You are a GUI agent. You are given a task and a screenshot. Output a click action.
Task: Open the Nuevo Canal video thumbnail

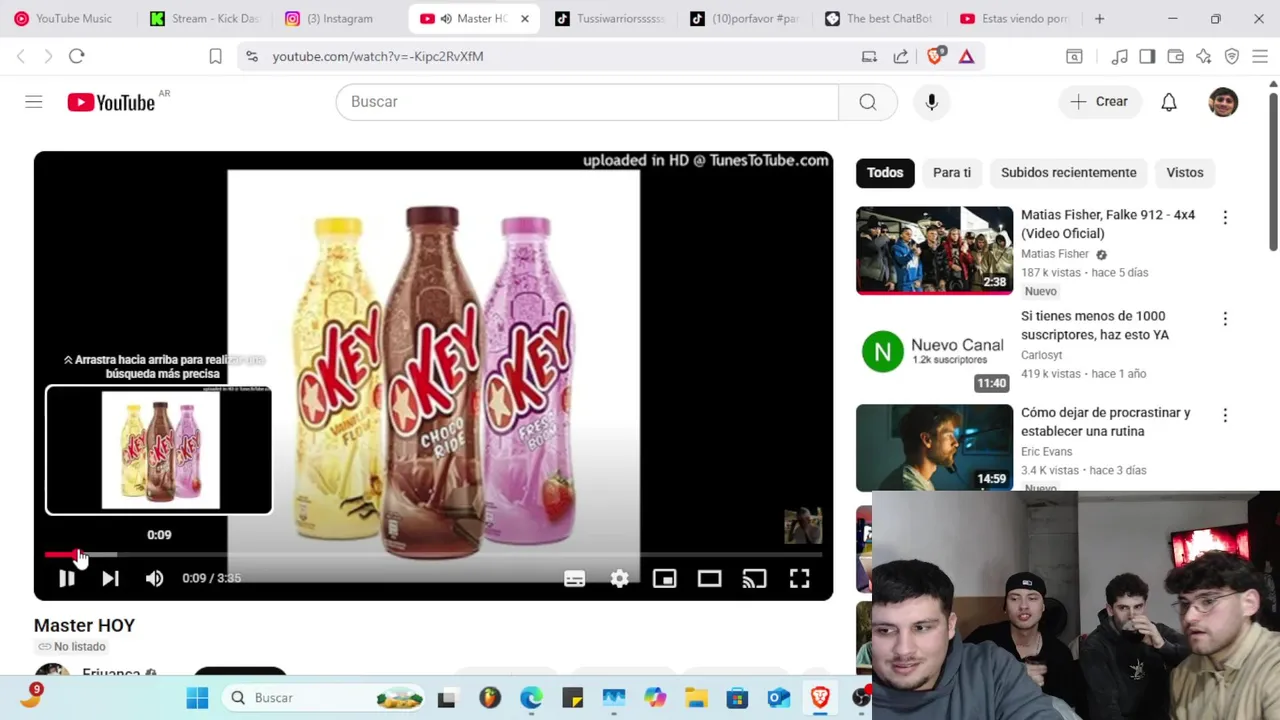pyautogui.click(x=934, y=351)
